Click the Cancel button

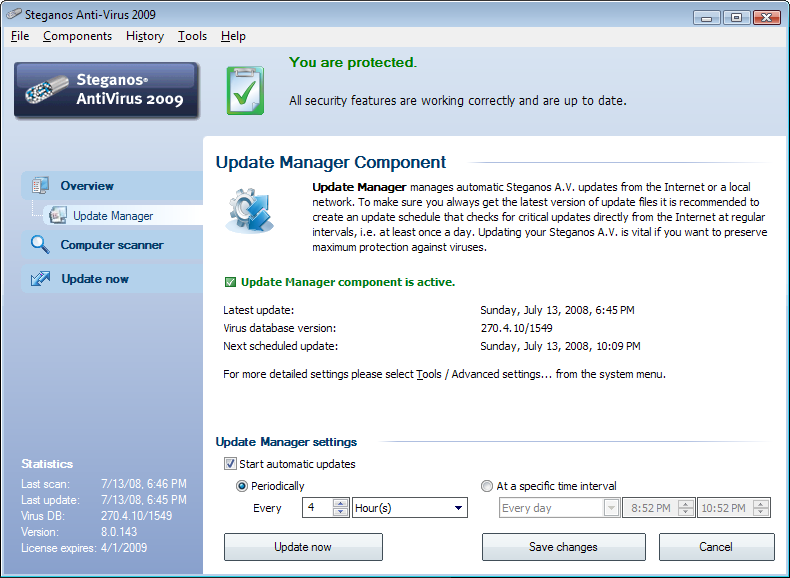(x=716, y=547)
